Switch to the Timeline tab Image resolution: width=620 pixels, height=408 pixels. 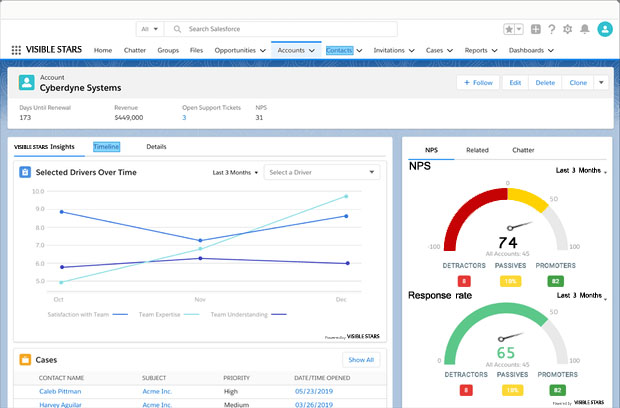click(106, 147)
